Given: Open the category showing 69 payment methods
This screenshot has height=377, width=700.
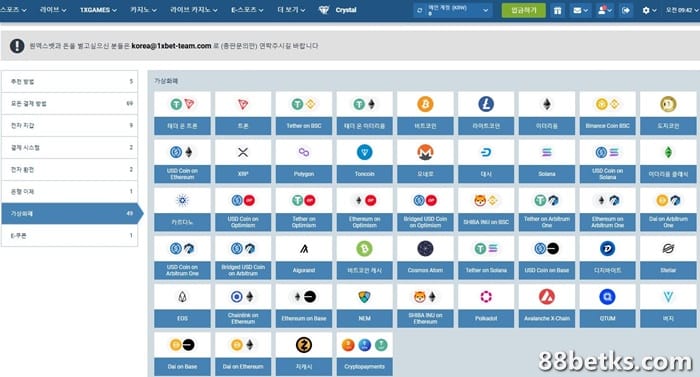Looking at the screenshot, I should click(x=70, y=104).
